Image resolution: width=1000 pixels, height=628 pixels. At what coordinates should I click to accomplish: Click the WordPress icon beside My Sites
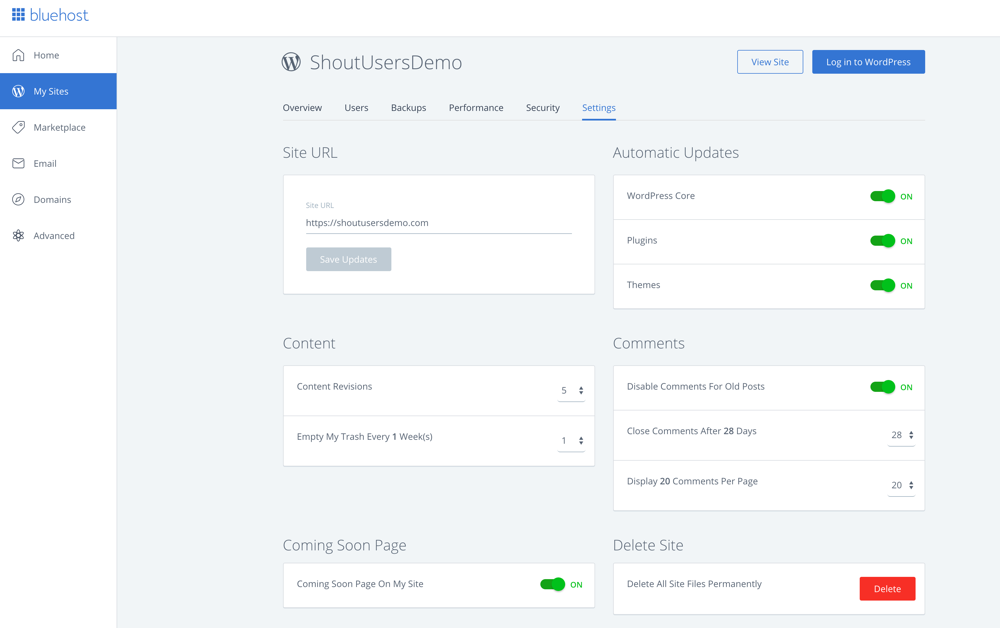[x=18, y=91]
